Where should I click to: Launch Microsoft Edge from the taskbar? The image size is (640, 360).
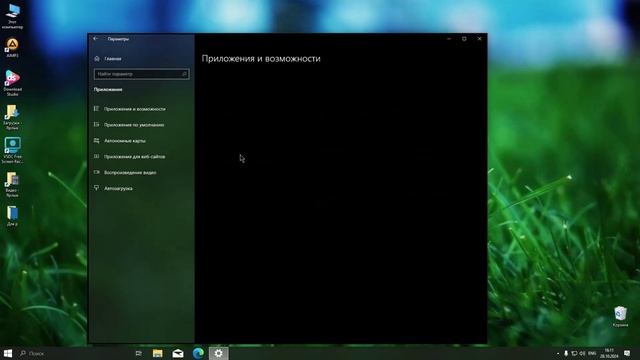click(198, 353)
